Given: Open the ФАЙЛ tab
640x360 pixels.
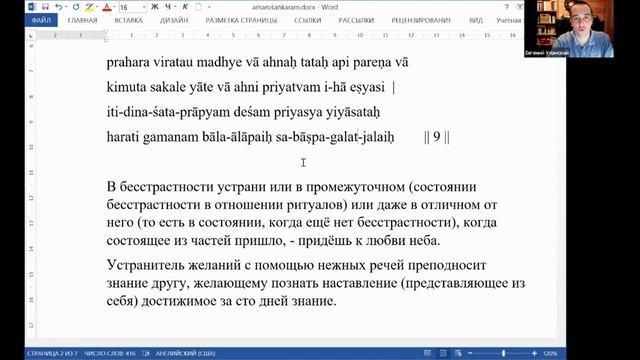Looking at the screenshot, I should click(x=41, y=20).
